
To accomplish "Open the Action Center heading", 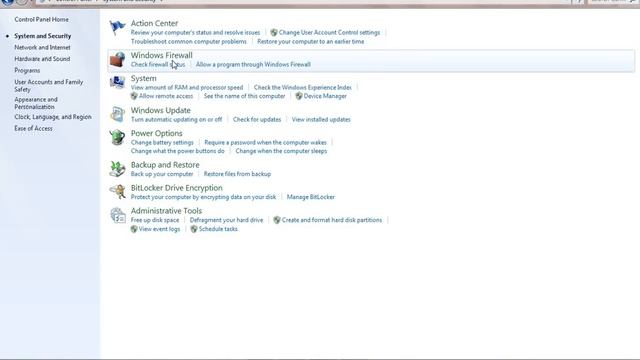I will pos(154,24).
